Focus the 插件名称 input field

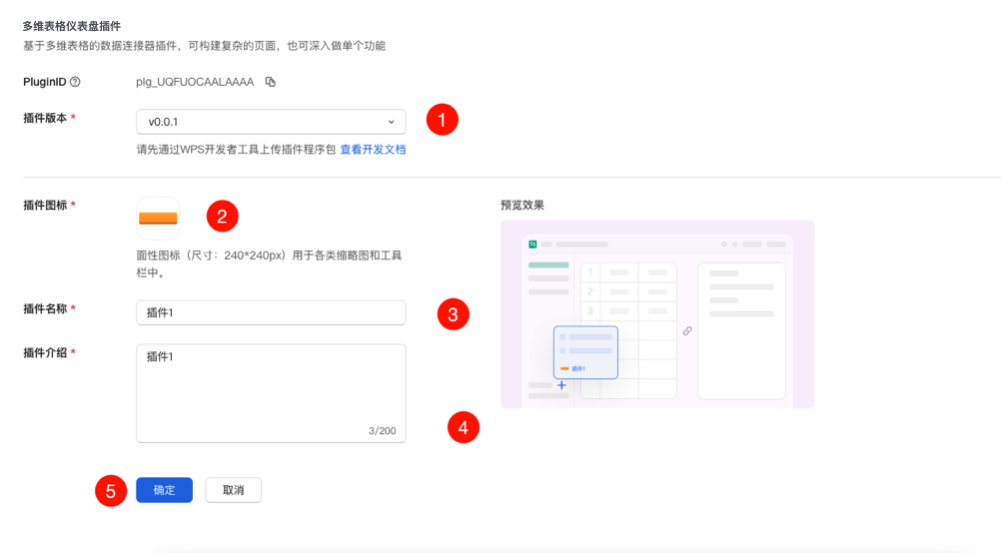(x=271, y=313)
